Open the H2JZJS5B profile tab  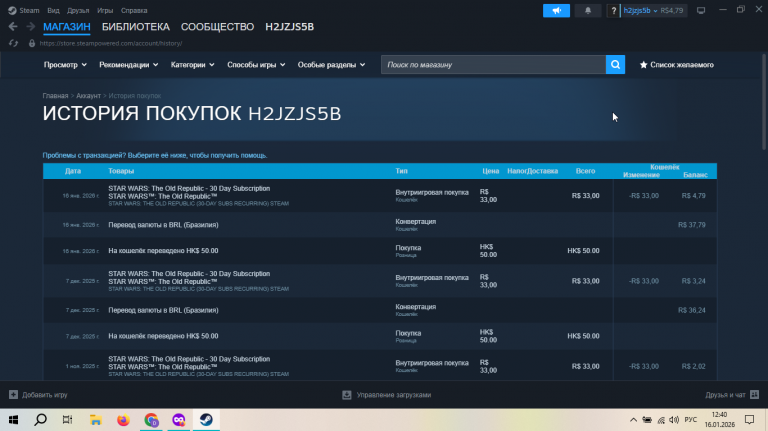[x=289, y=27]
